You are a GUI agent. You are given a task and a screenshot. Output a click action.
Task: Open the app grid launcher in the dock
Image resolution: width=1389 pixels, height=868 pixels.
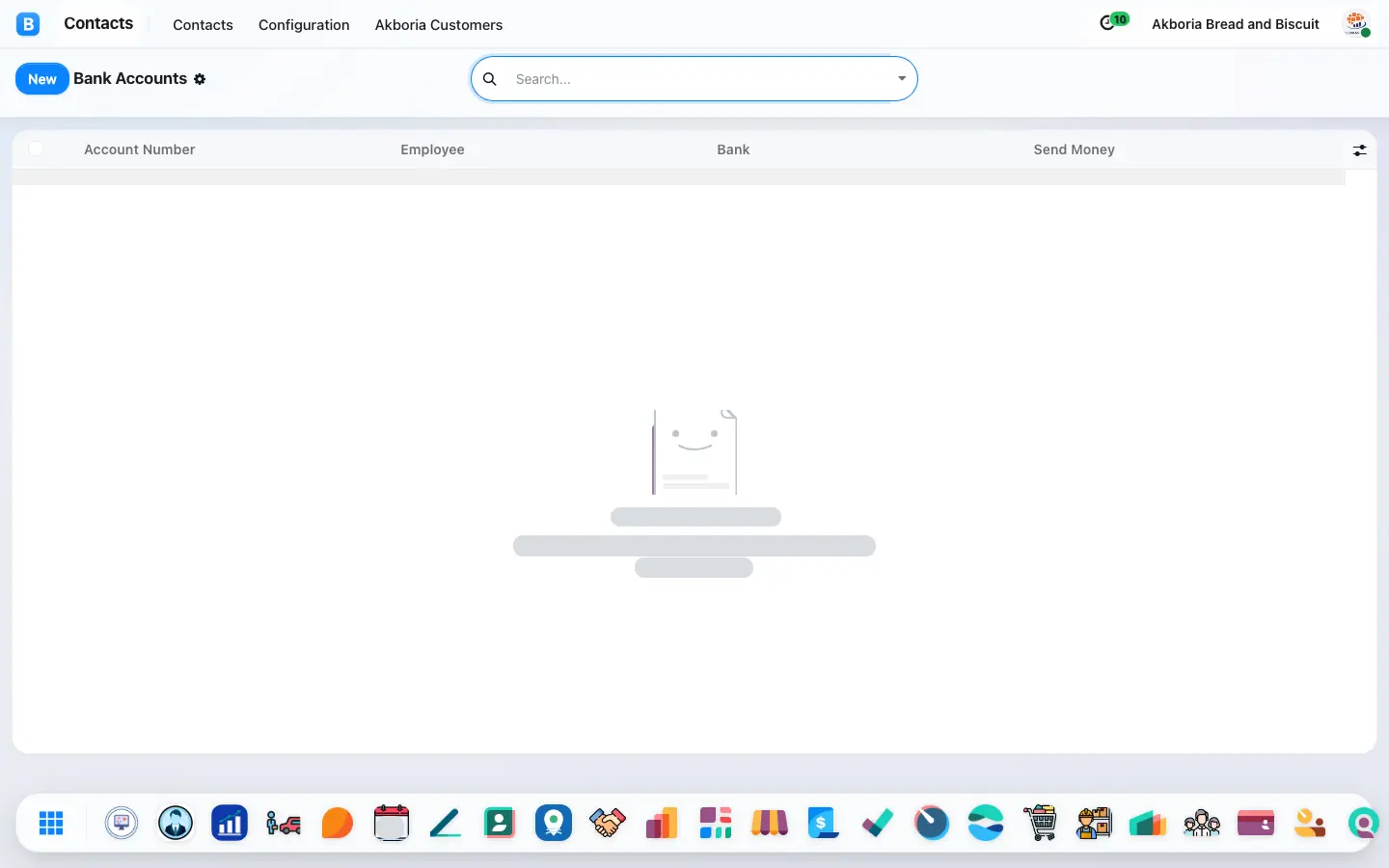[x=51, y=823]
